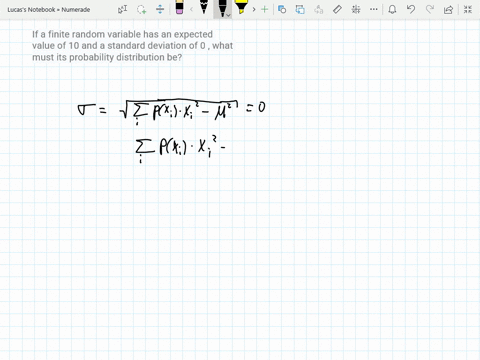Select the text and object selection tool

(122, 9)
